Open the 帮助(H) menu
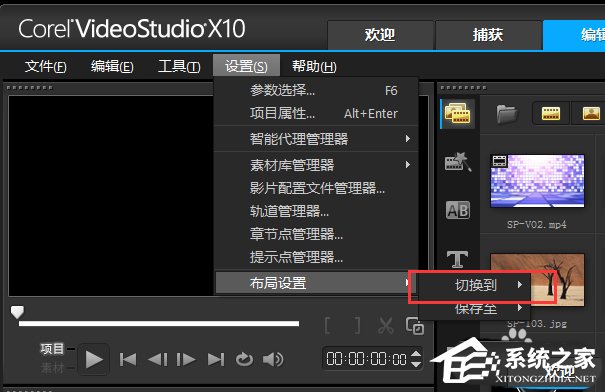Image resolution: width=605 pixels, height=392 pixels. pos(314,66)
